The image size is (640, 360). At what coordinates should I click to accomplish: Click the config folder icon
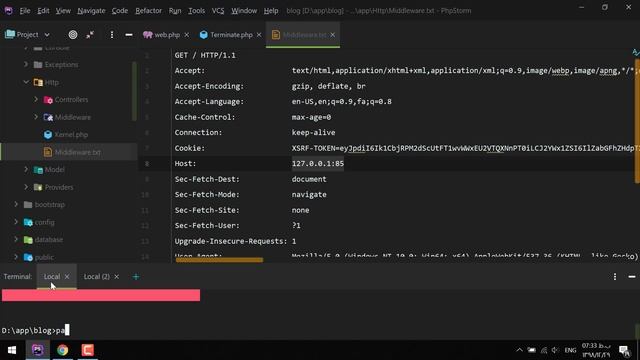click(x=28, y=222)
